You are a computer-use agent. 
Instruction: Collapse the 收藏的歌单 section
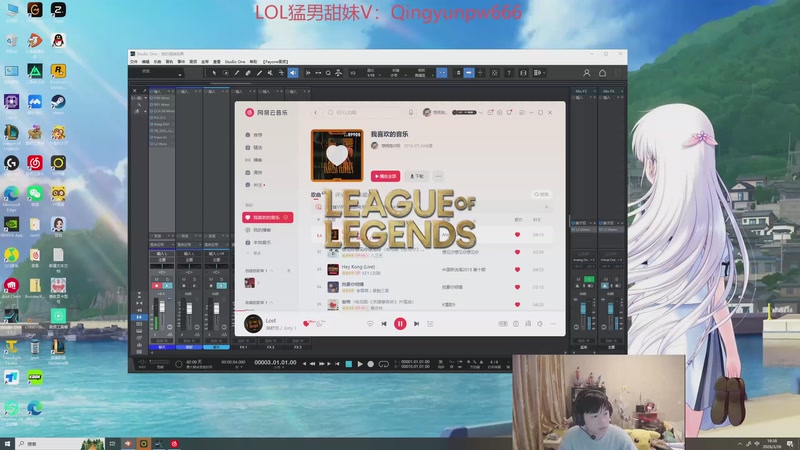[272, 303]
